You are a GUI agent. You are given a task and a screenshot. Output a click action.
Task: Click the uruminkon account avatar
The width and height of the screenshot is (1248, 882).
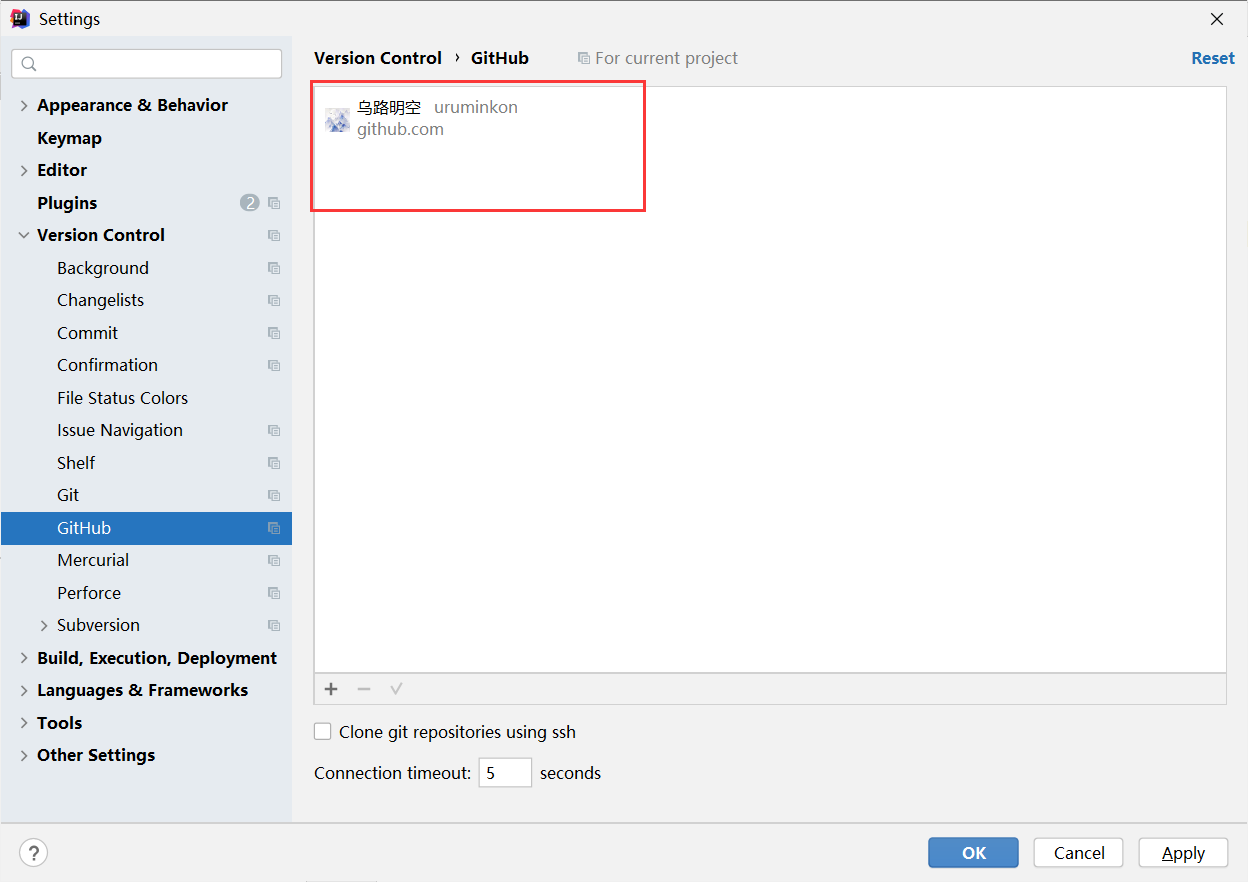pos(337,120)
